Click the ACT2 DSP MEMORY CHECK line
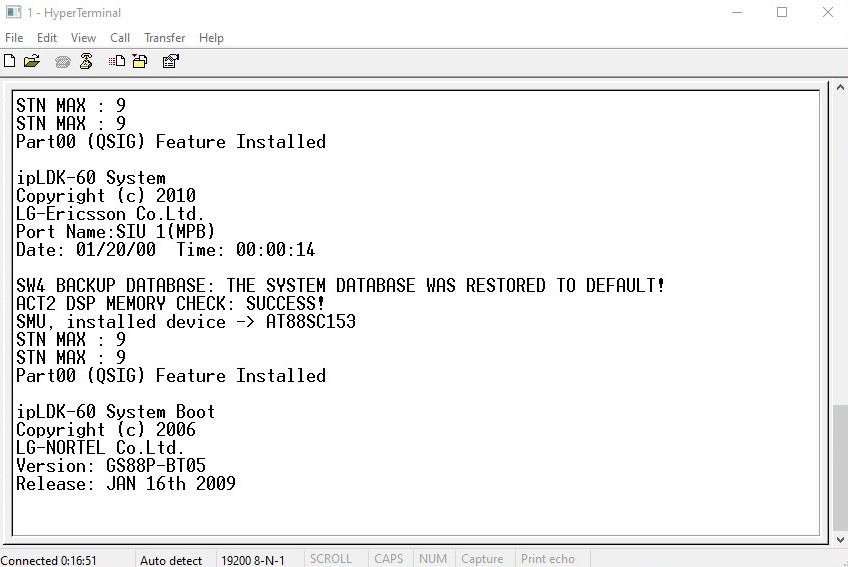This screenshot has width=848, height=567. click(170, 303)
